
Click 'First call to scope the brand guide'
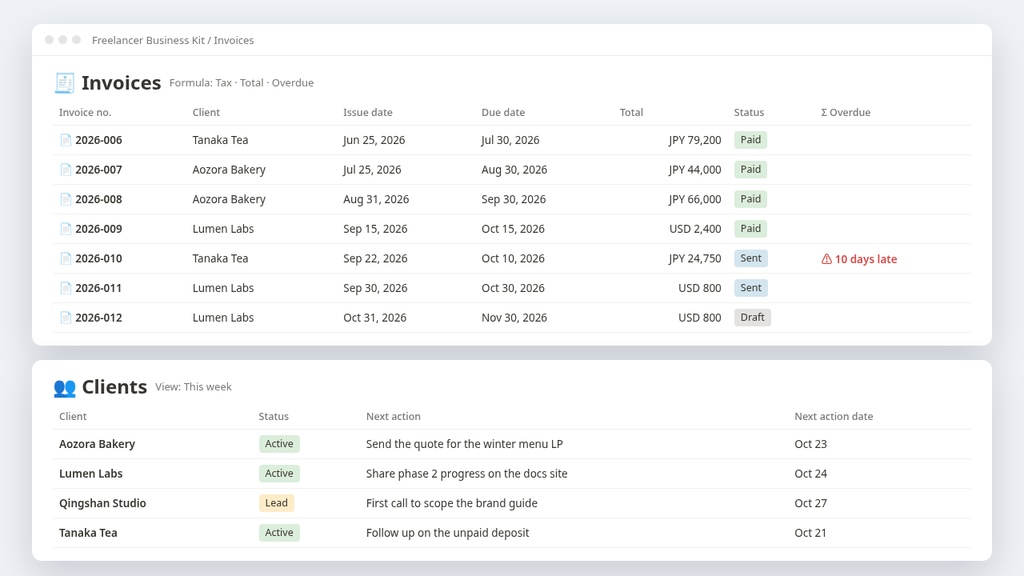click(x=451, y=504)
